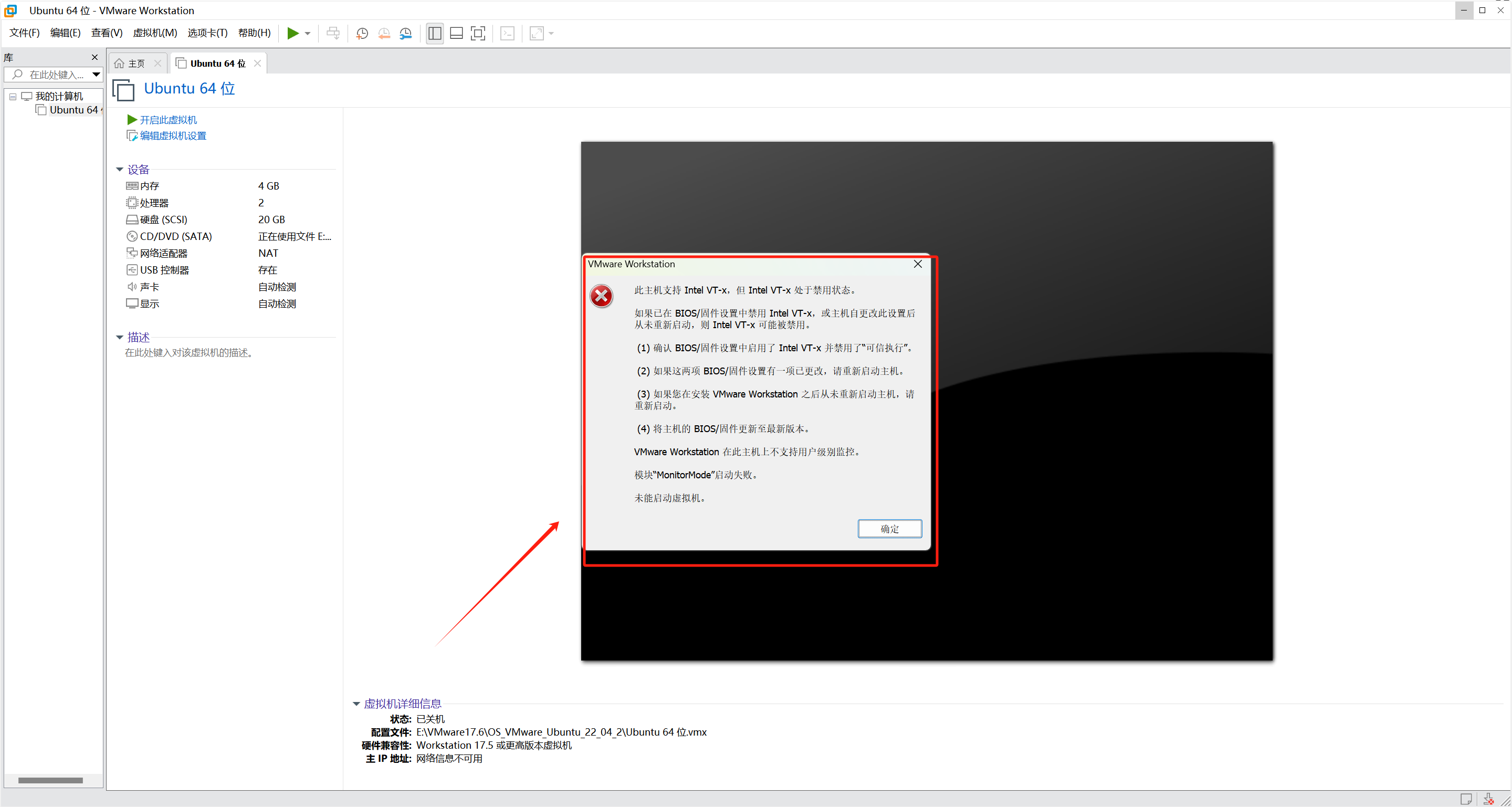Screen dimensions: 1512x807
Task: Collapse the 设备 section
Action: coord(119,170)
